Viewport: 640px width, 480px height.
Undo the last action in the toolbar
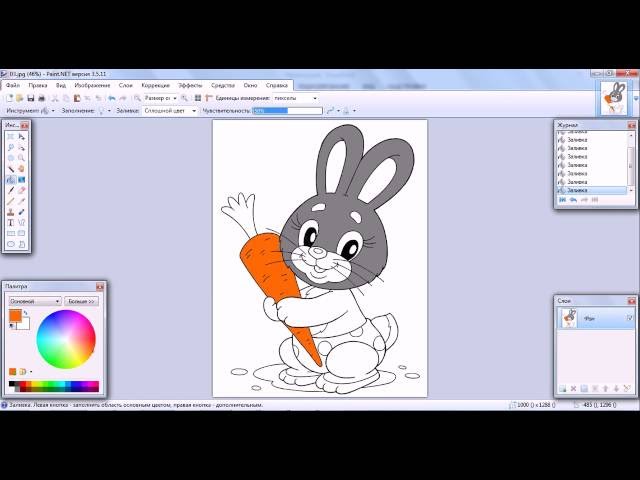tap(111, 98)
